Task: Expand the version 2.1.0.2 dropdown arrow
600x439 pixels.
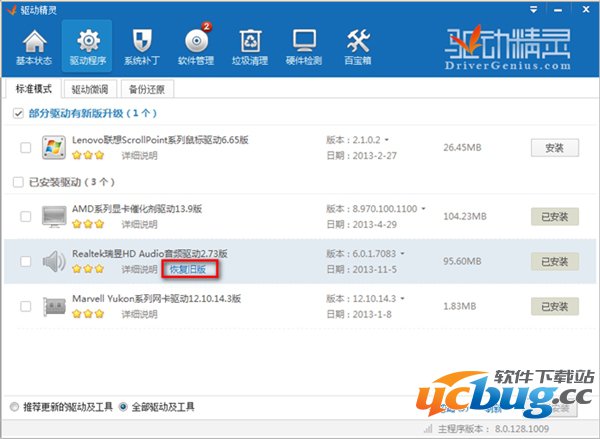Action: pyautogui.click(x=386, y=140)
